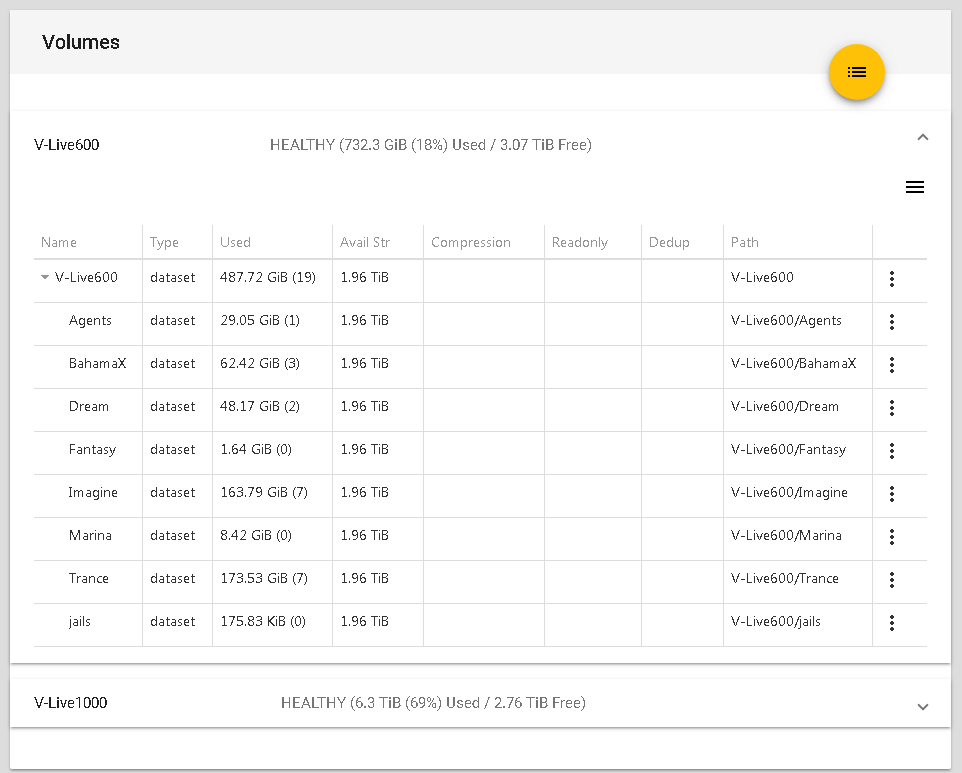Viewport: 962px width, 773px height.
Task: Open the three-dot menu for the jails dataset
Action: [892, 623]
